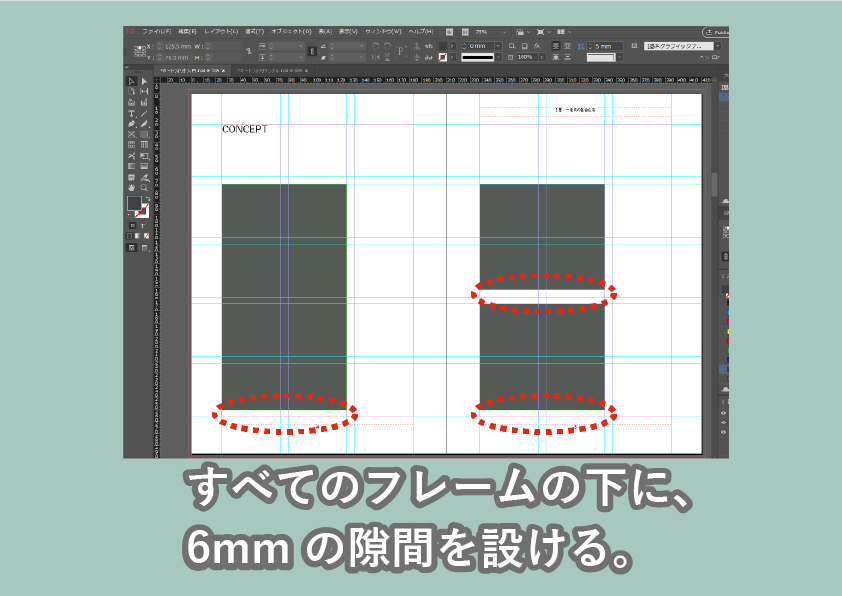The image size is (842, 596).
Task: Click the swap fill and stroke arrow
Action: [148, 199]
